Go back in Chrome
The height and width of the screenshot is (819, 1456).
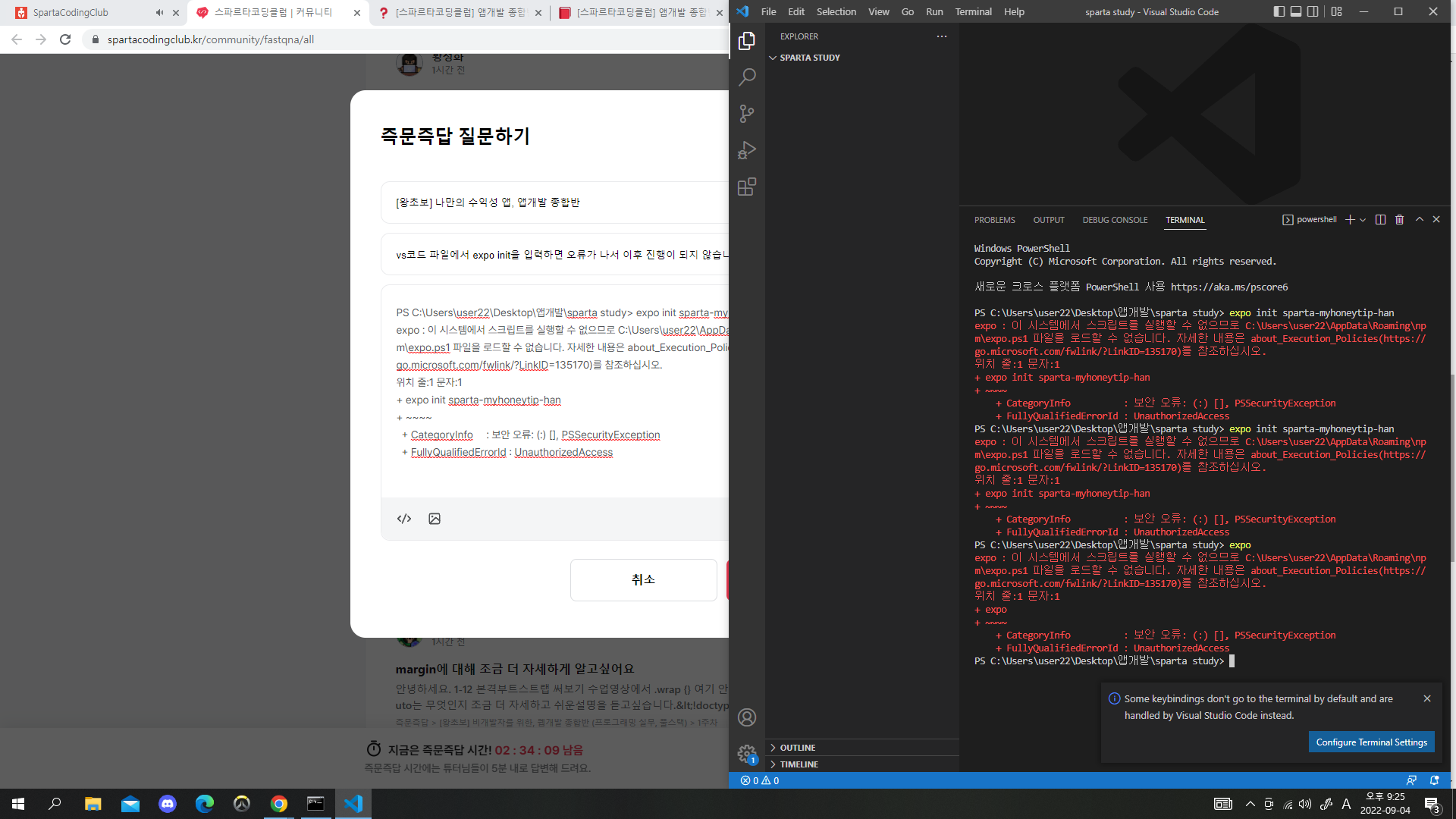pos(17,39)
